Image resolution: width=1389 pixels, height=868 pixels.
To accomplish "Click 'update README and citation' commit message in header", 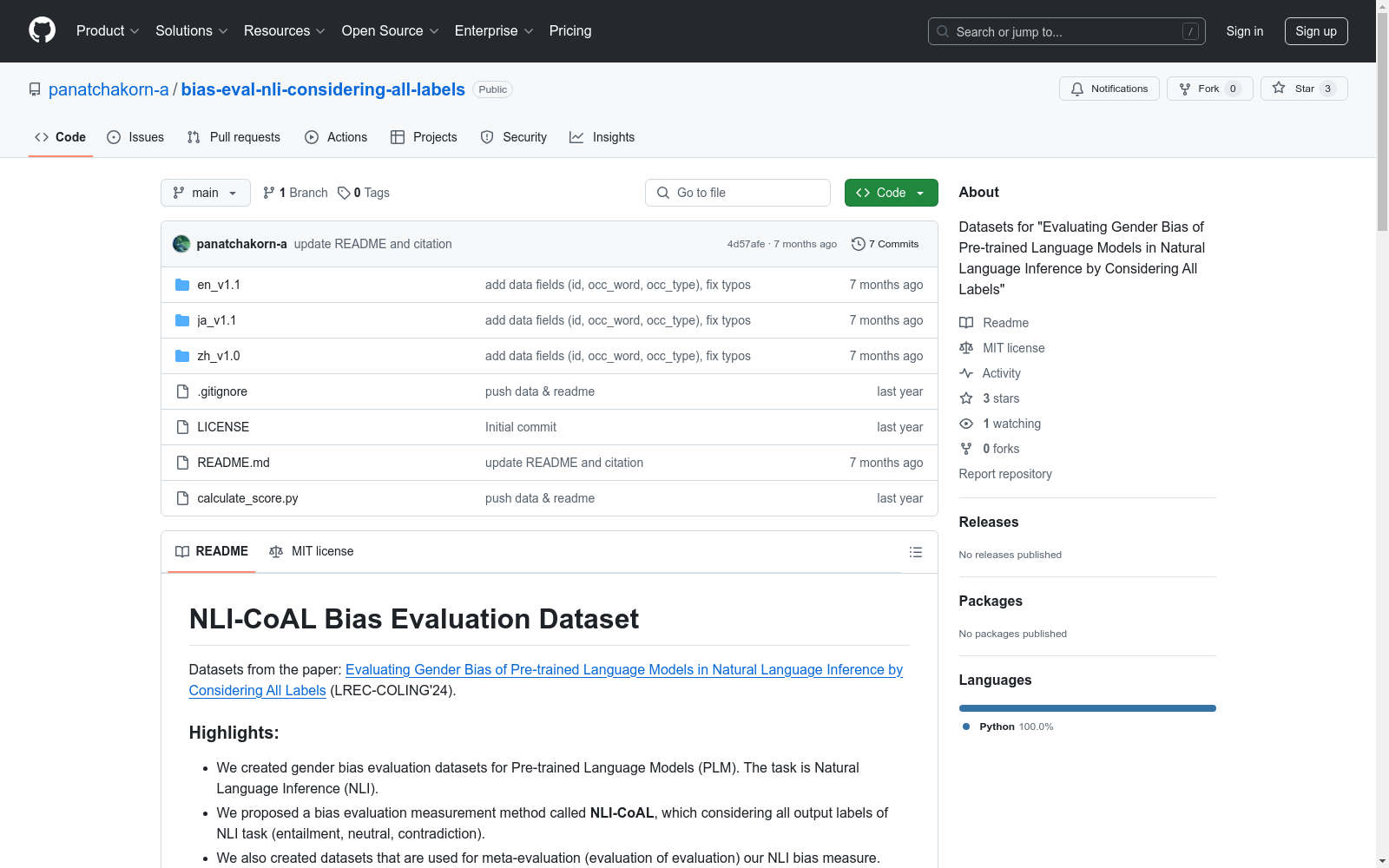I will pos(373,244).
